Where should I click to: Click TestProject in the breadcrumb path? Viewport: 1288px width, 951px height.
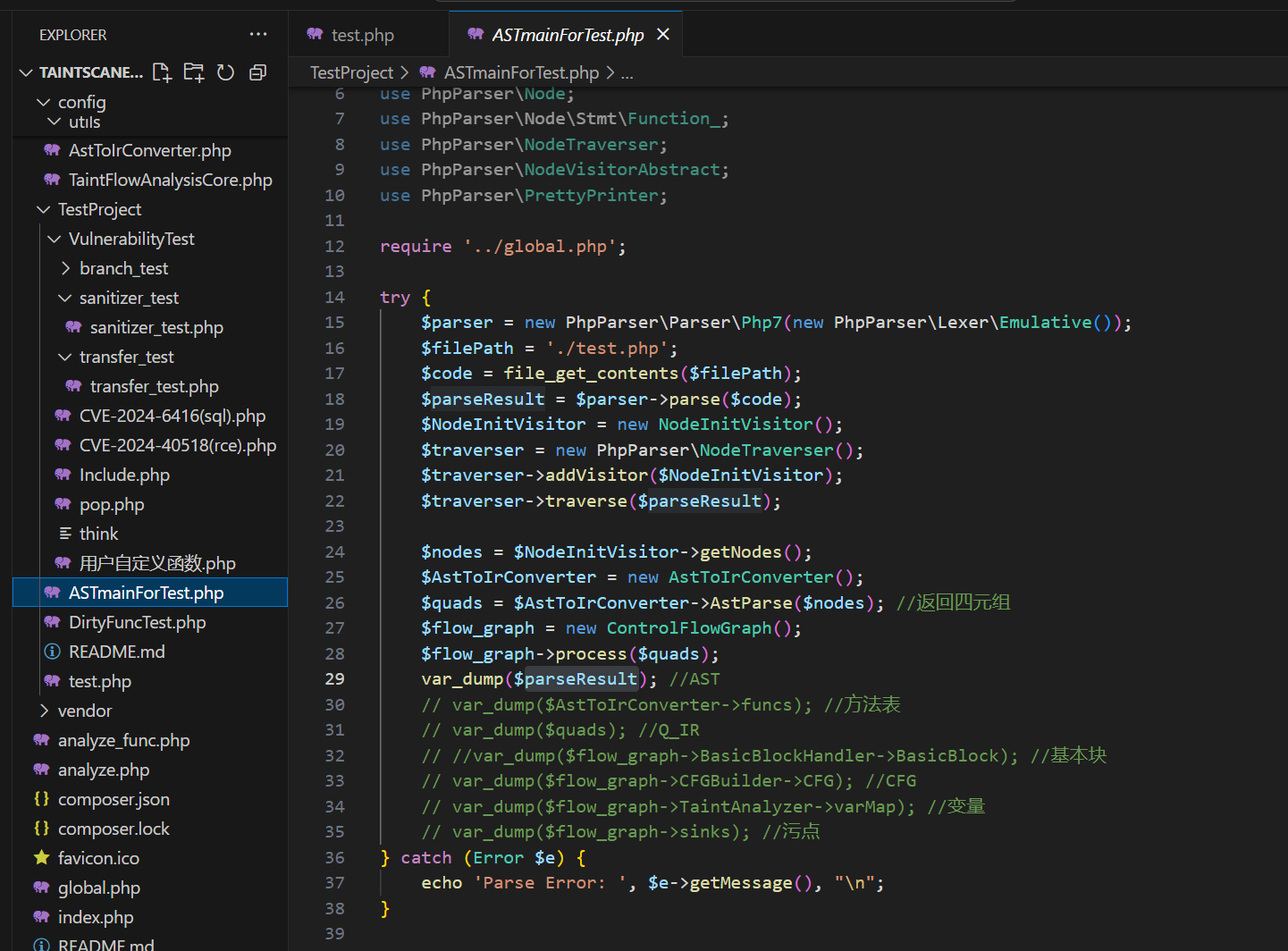[351, 72]
